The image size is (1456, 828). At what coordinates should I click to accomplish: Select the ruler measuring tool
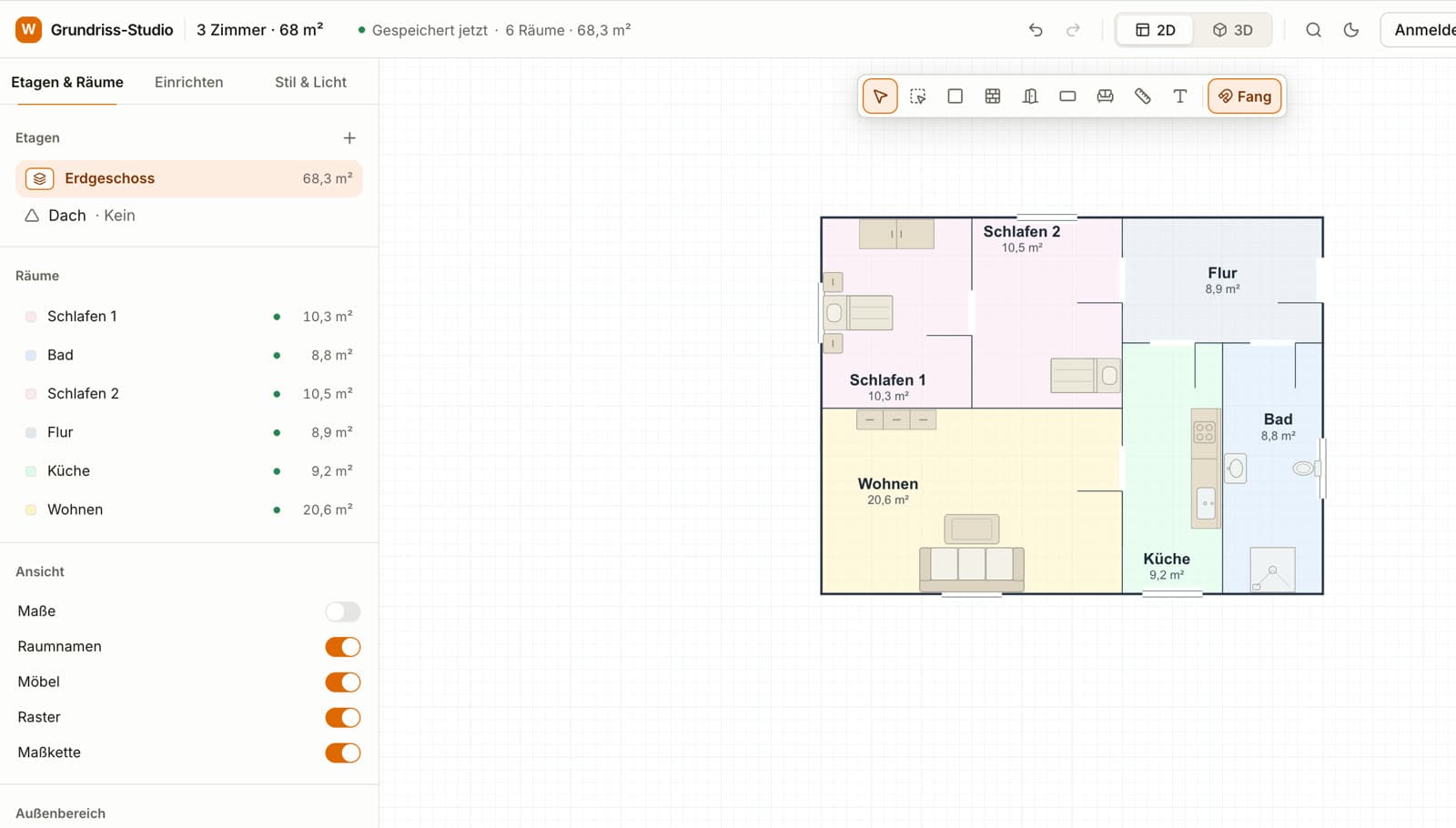[x=1142, y=96]
